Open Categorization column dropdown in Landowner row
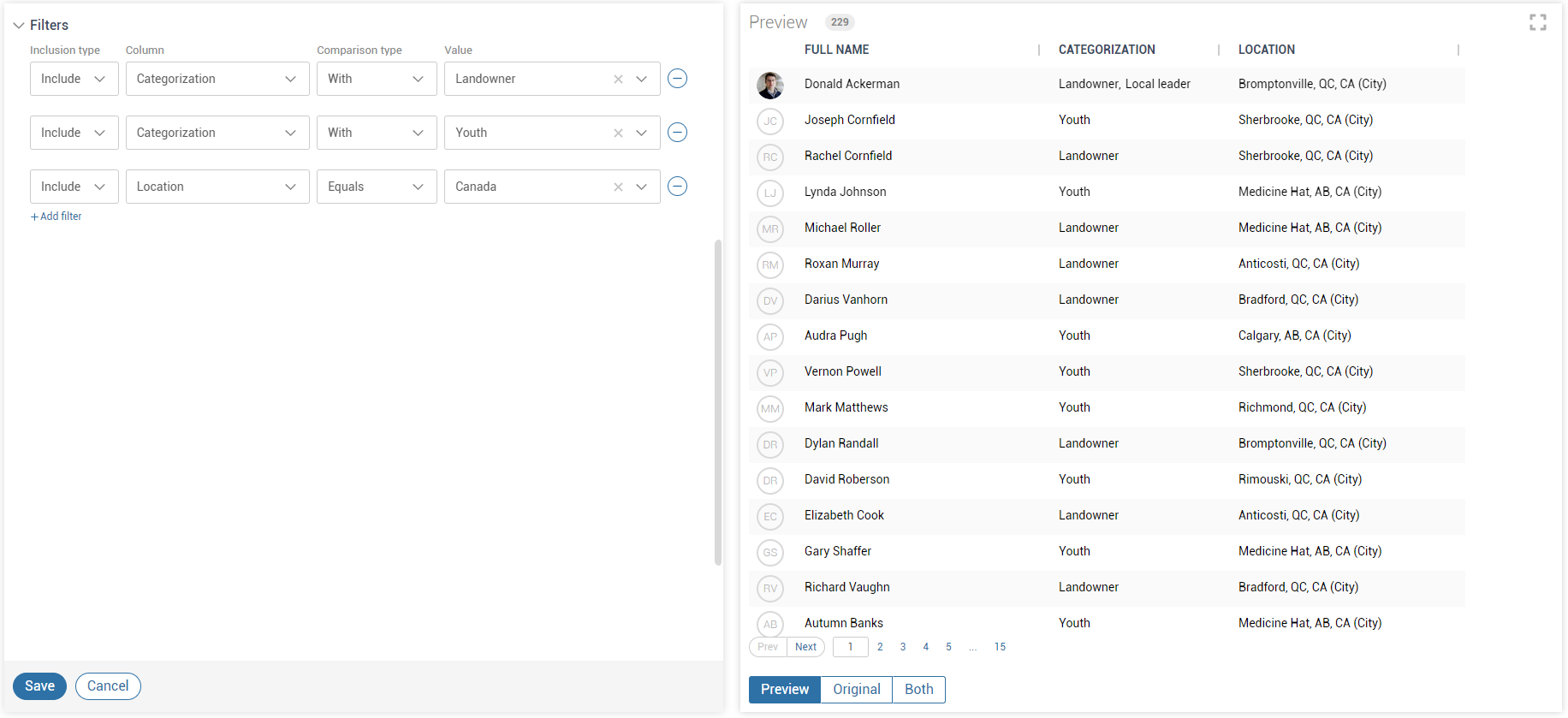The width and height of the screenshot is (1568, 718). [217, 79]
